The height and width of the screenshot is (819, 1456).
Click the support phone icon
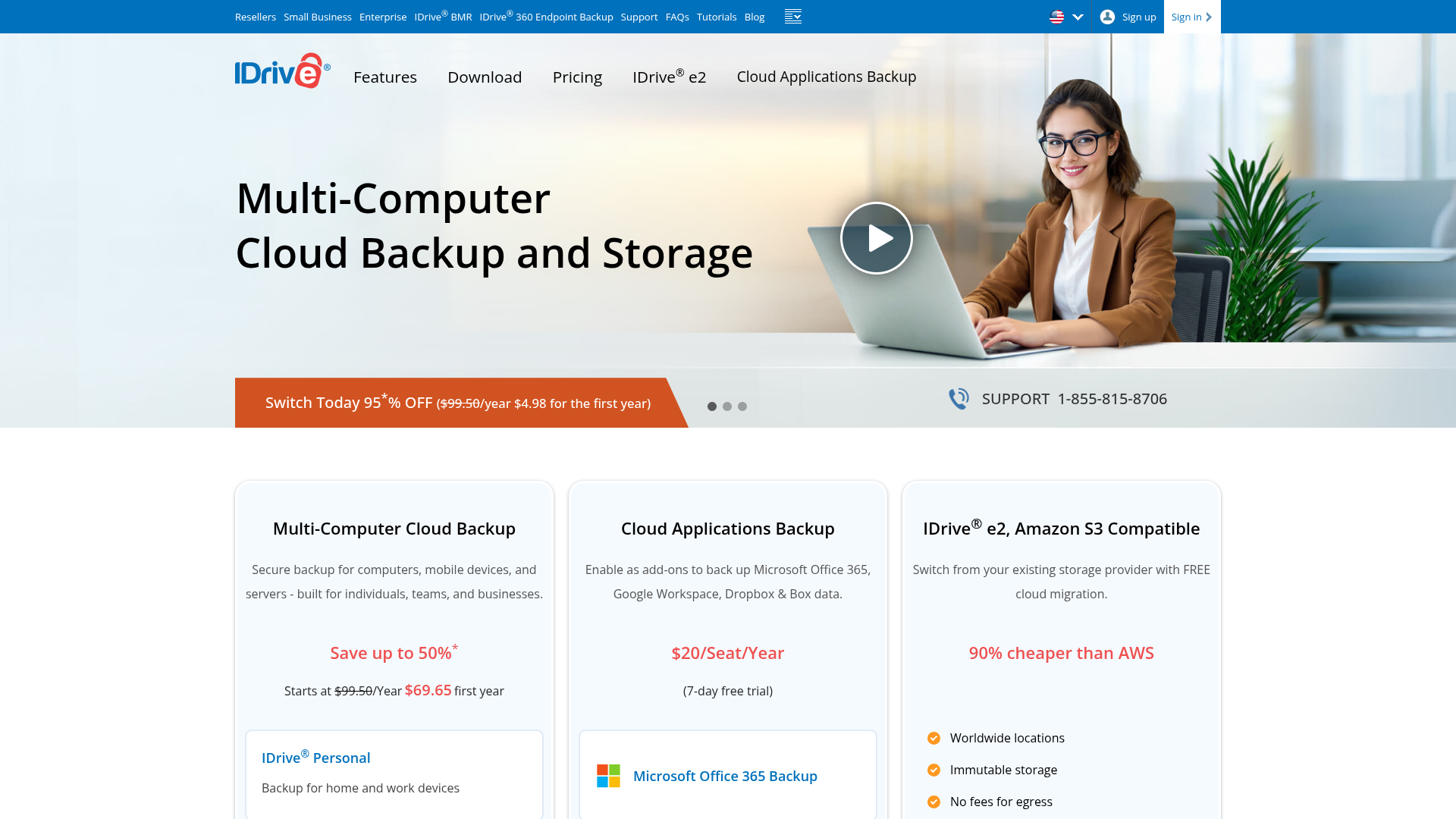[959, 399]
